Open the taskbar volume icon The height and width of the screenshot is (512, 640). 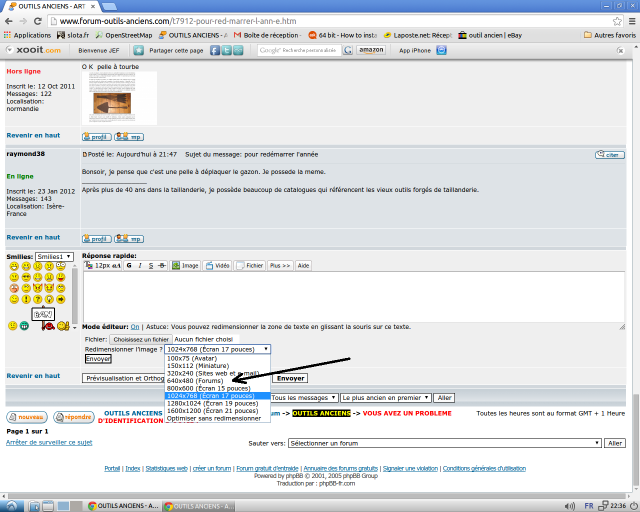click(570, 506)
